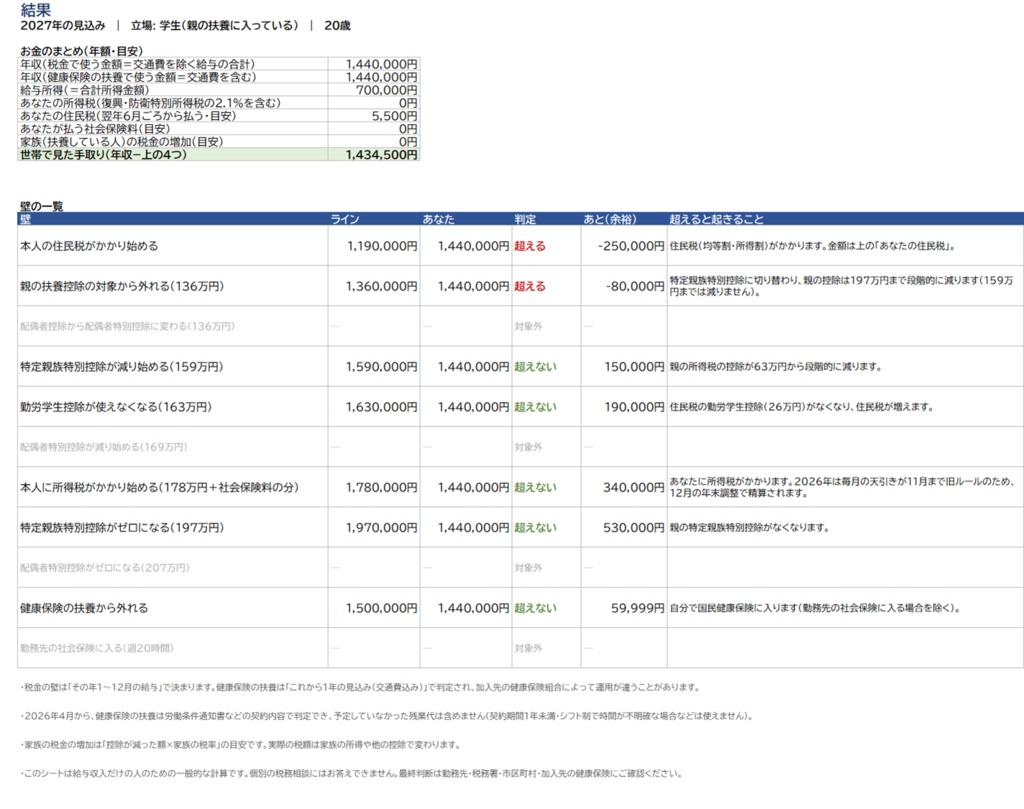Click the line value 1,970,000円
This screenshot has height=809, width=1024.
click(x=382, y=528)
